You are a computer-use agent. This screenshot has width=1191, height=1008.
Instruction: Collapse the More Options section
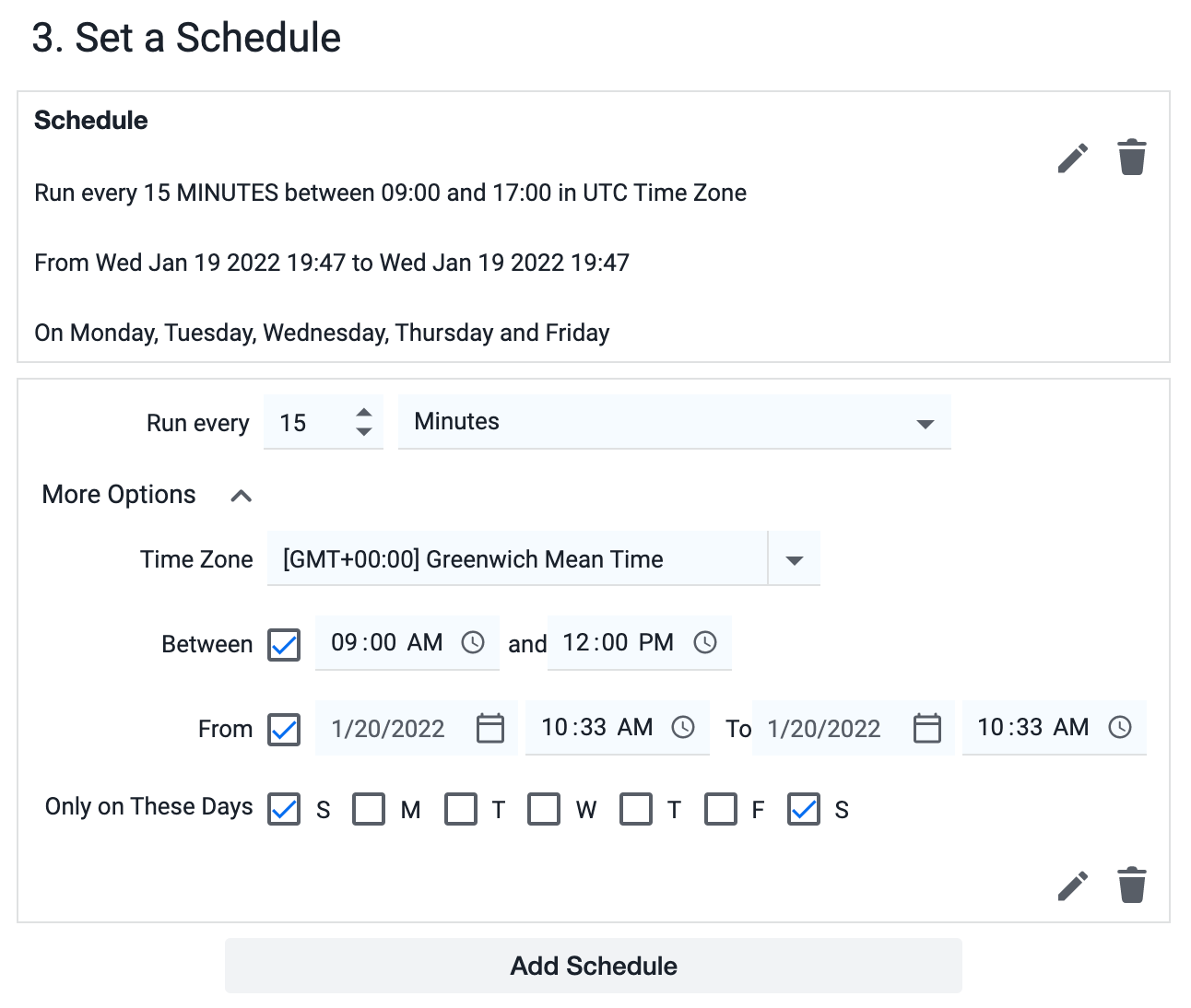point(242,496)
